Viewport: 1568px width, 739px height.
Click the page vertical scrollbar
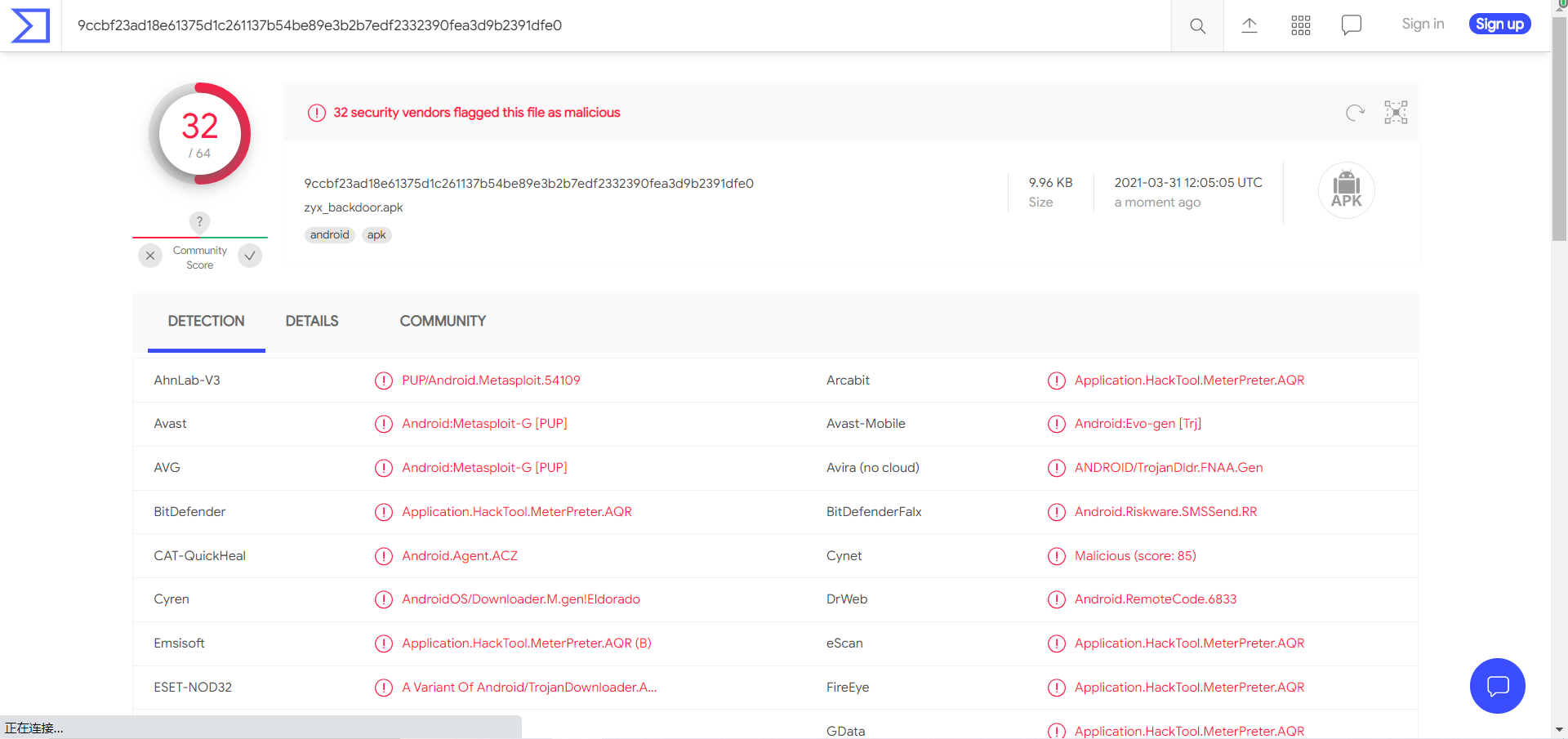[x=1560, y=131]
